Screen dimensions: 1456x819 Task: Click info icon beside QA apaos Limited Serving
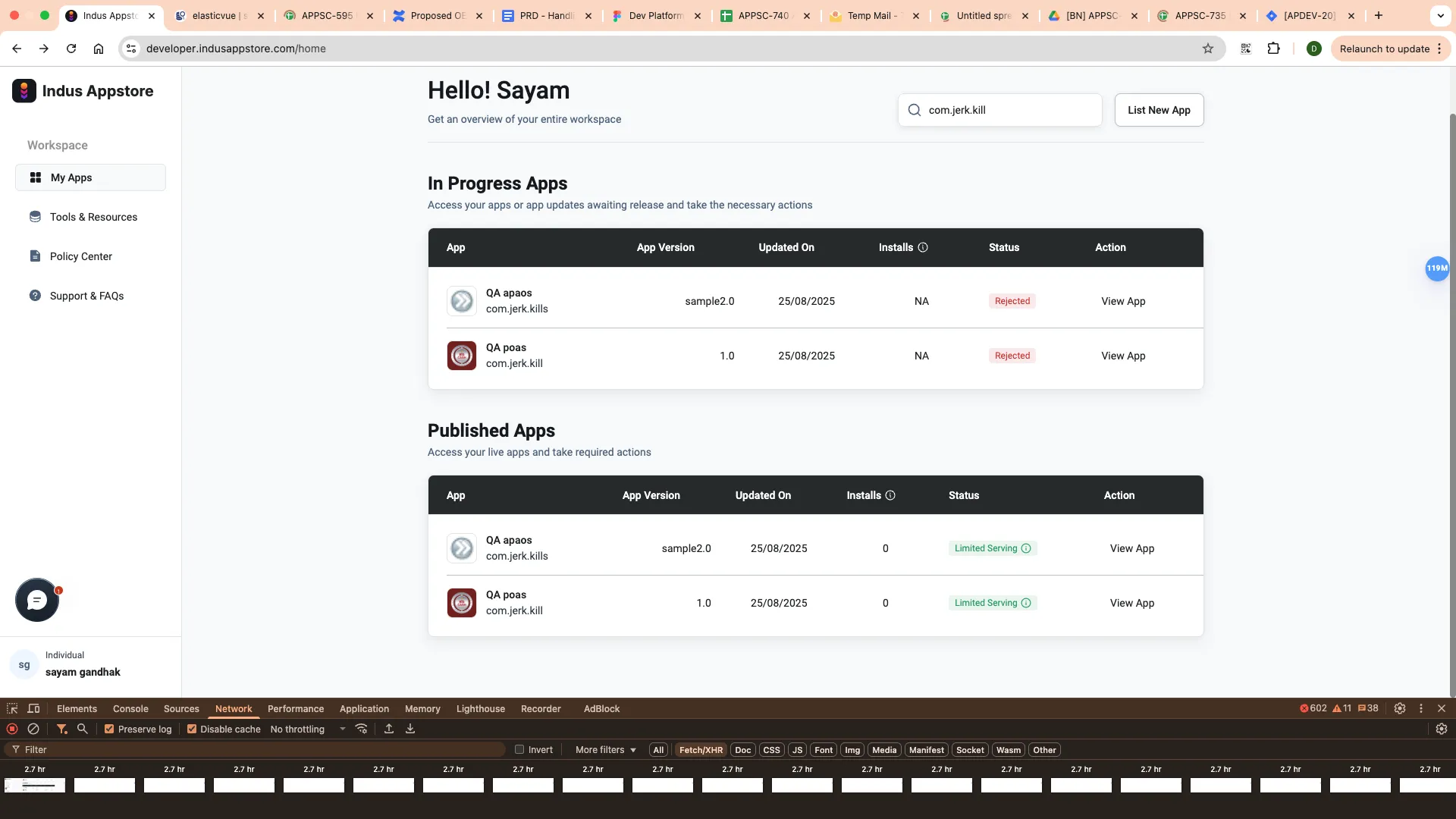(1026, 548)
